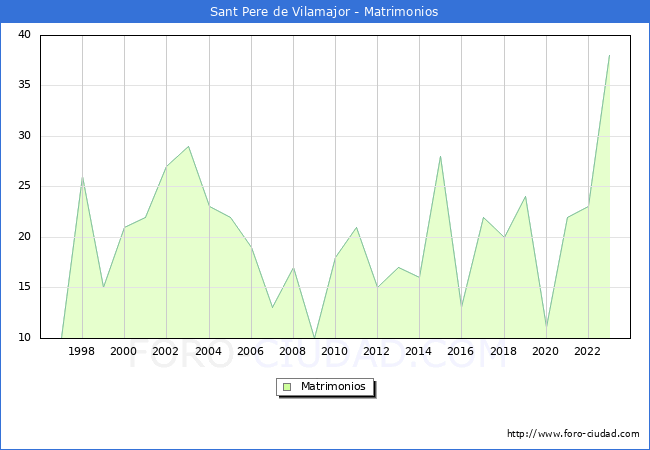650x450 pixels.
Task: Click the 2000 x-axis label
Action: 123,351
